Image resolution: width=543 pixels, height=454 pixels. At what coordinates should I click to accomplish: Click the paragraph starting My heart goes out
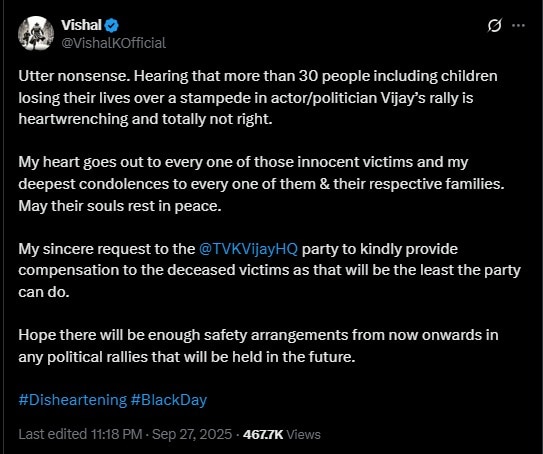click(x=261, y=184)
